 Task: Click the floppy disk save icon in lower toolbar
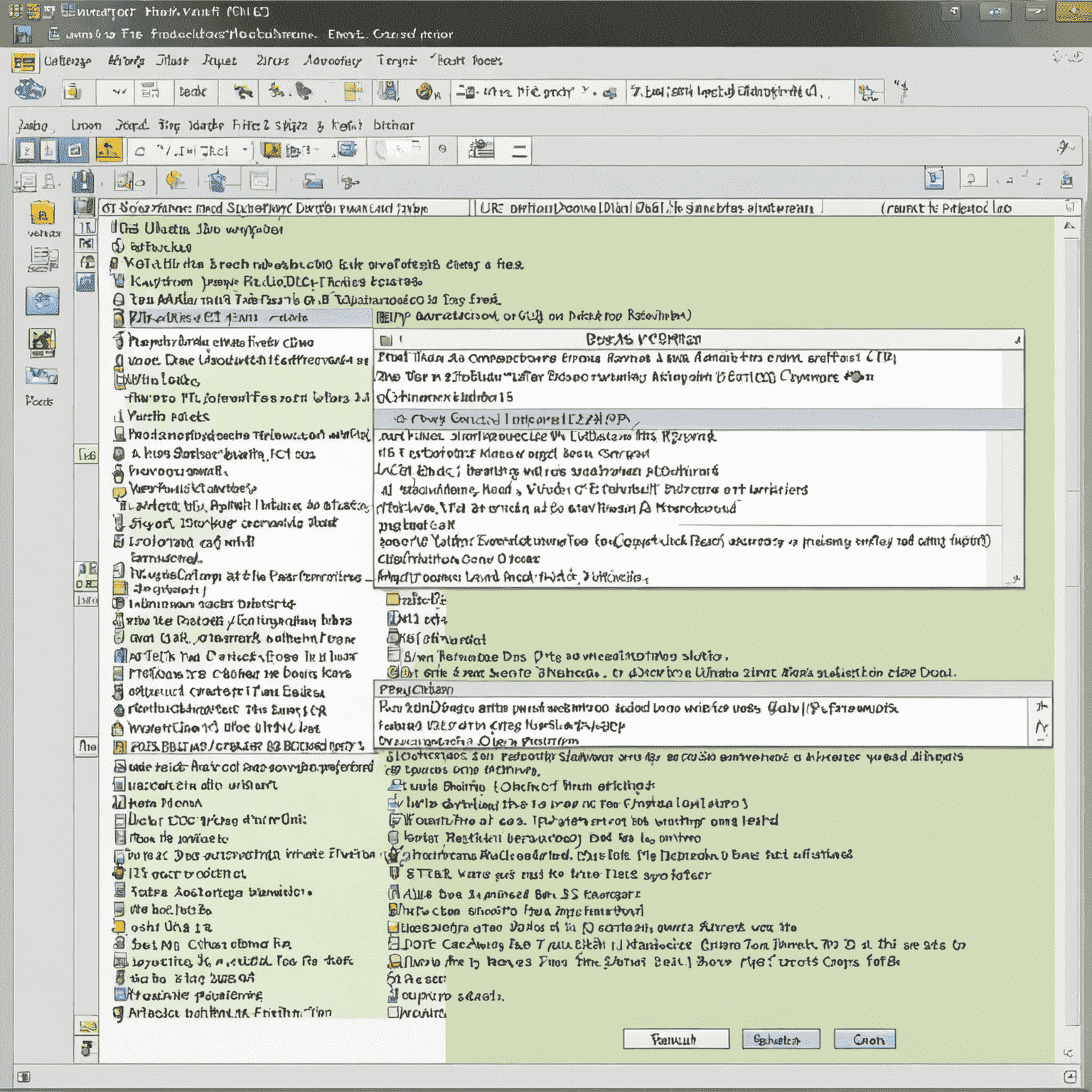[82, 182]
